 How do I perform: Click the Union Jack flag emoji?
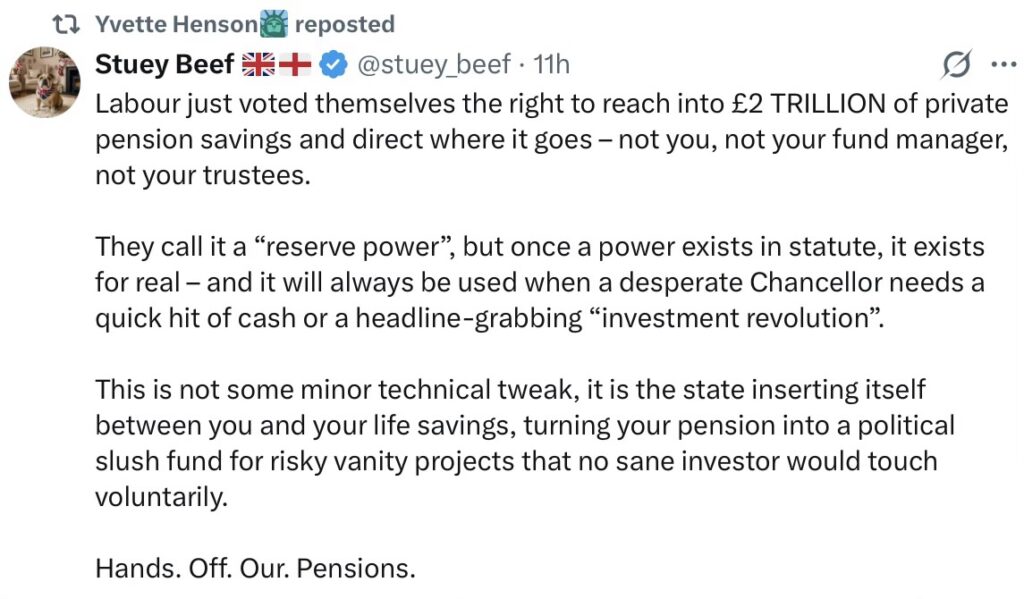pos(258,65)
